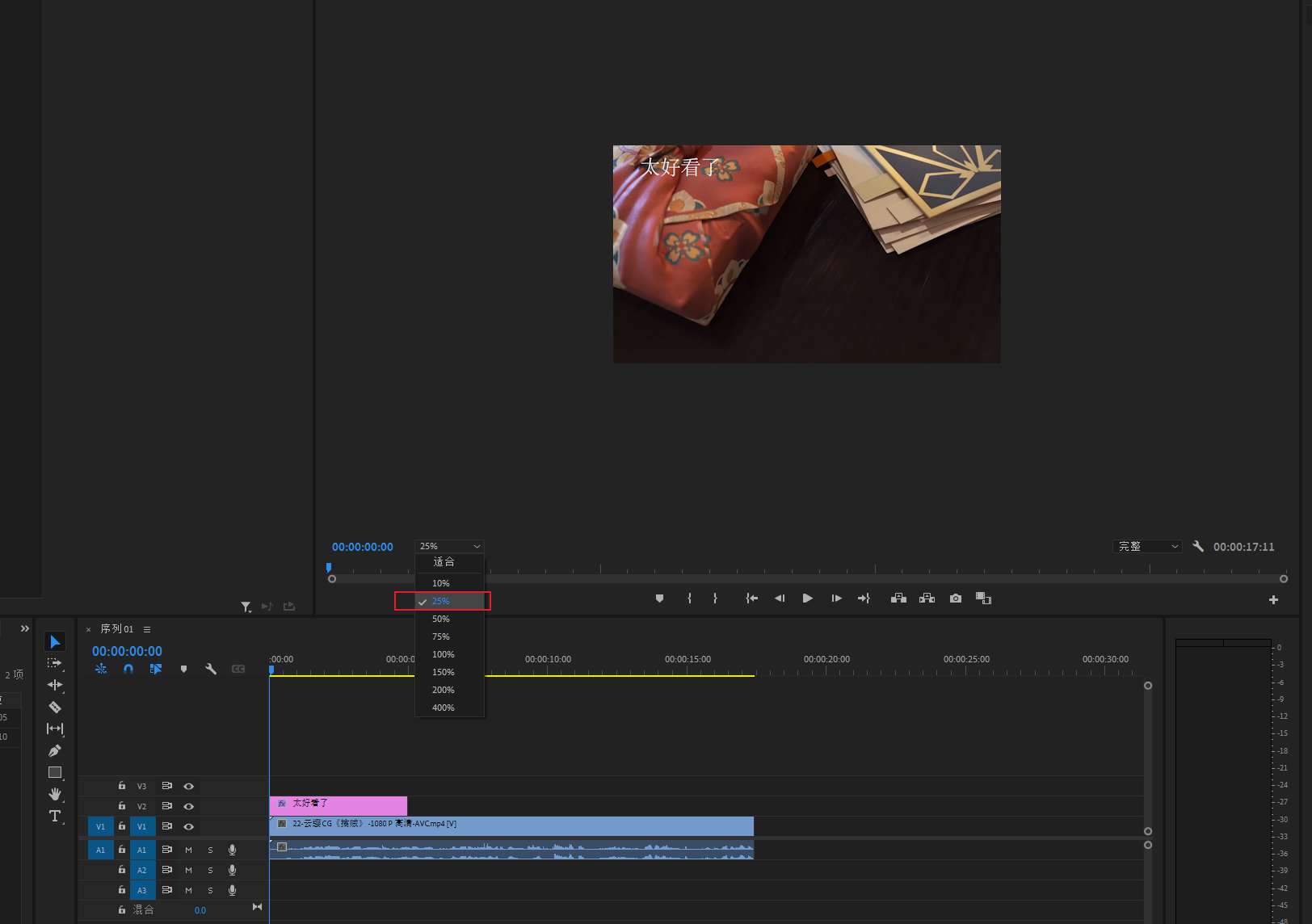The height and width of the screenshot is (924, 1312).
Task: Select the Type tool
Action: click(55, 816)
